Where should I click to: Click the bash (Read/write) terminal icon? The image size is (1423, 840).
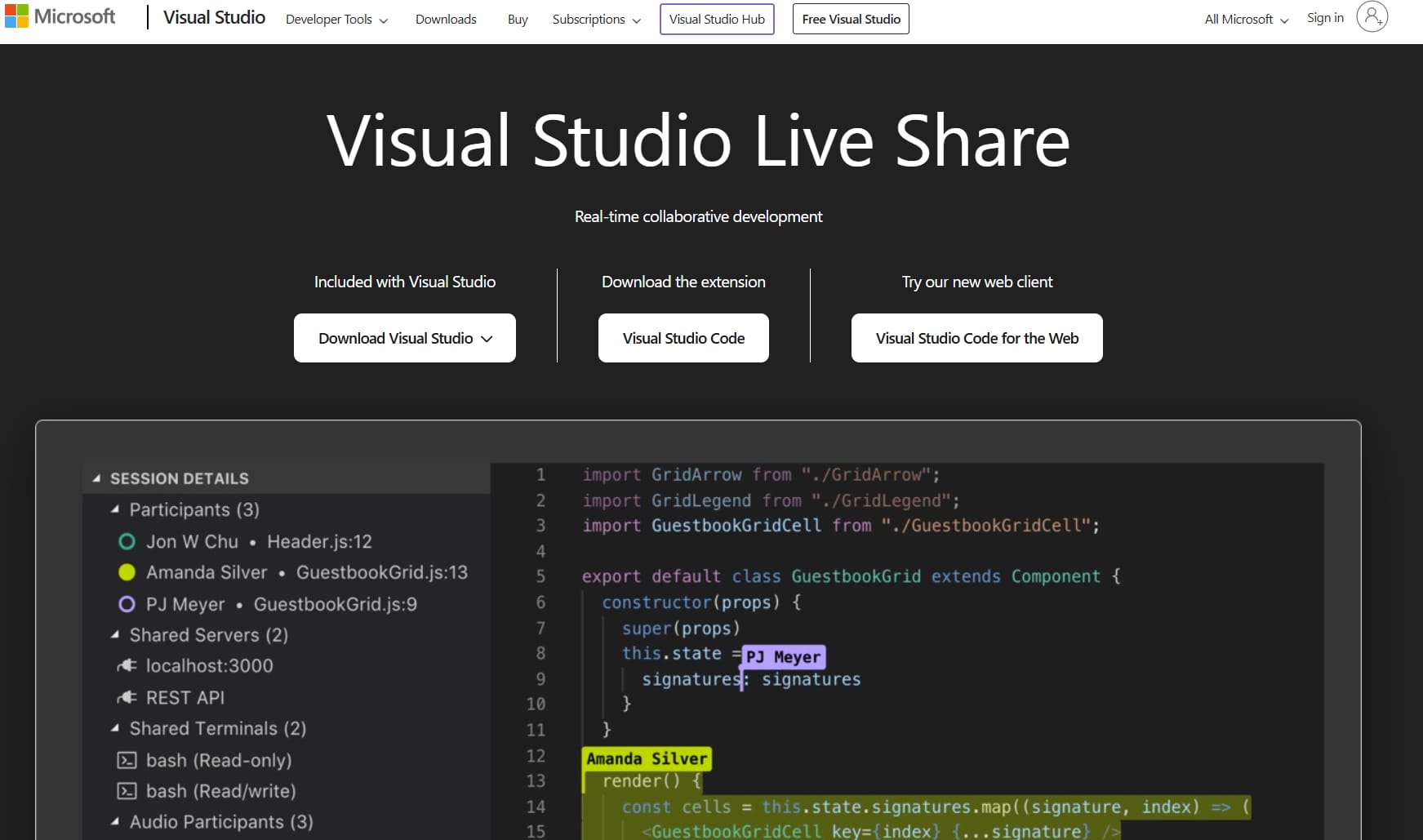pyautogui.click(x=127, y=791)
